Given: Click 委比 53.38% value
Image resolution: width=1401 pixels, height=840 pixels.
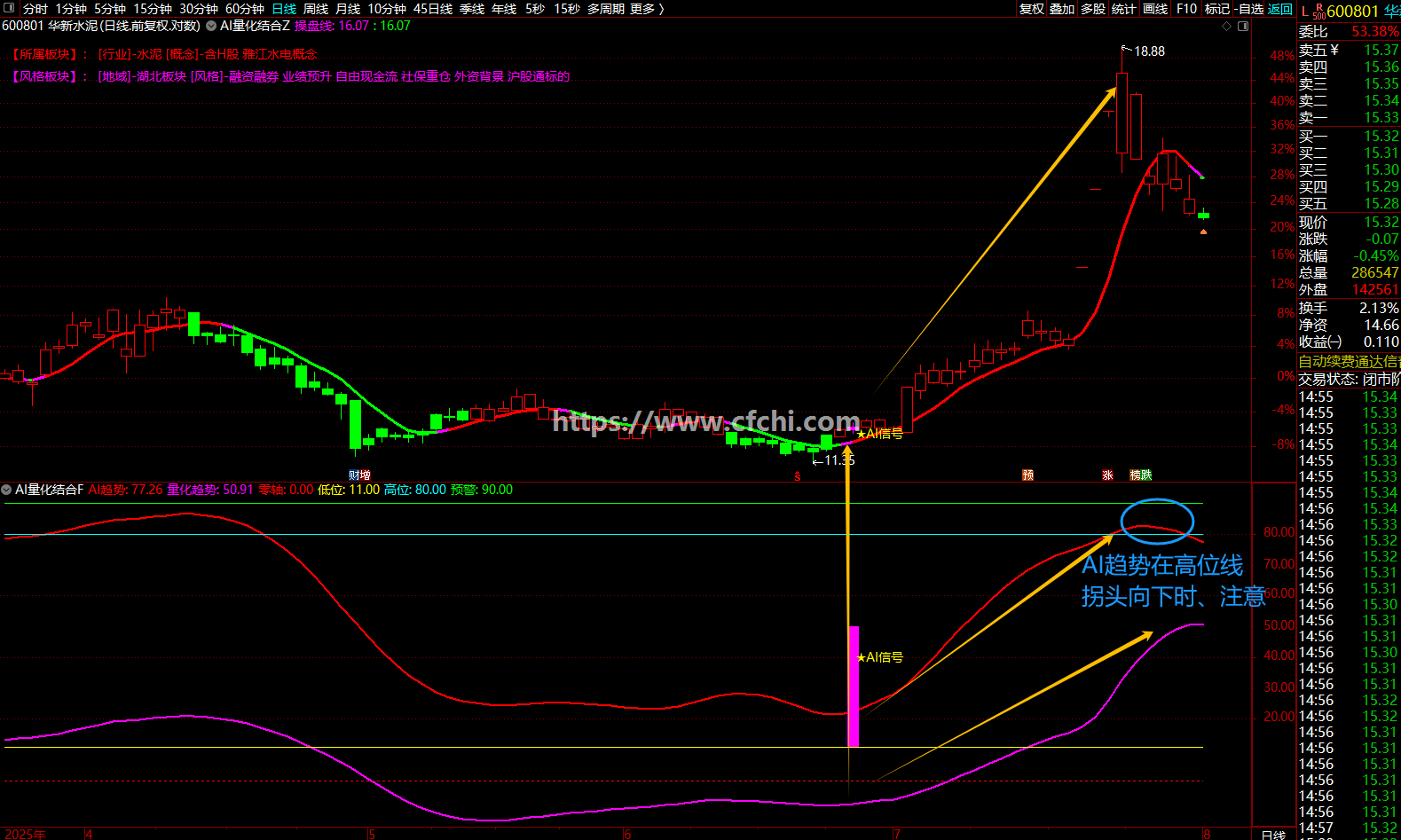Looking at the screenshot, I should 1374,32.
